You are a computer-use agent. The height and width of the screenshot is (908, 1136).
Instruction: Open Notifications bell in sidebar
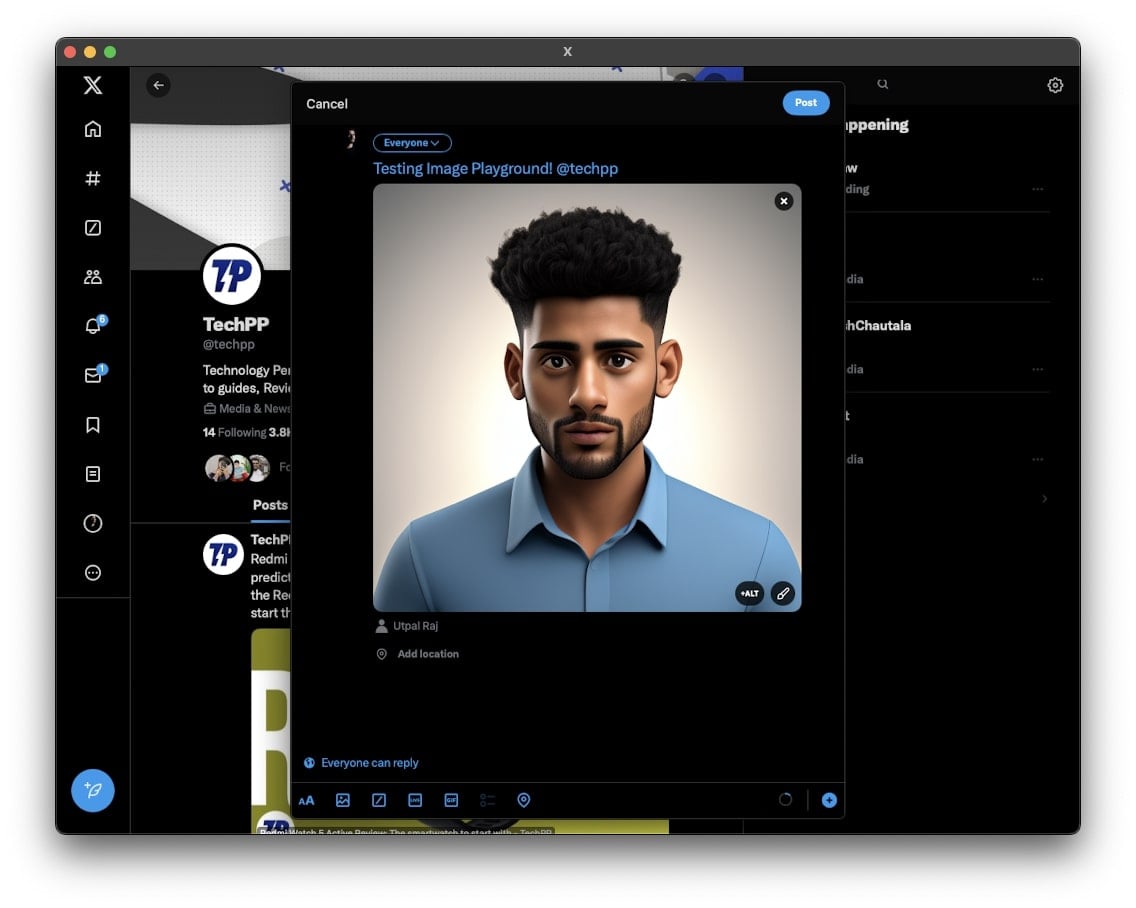pos(93,326)
